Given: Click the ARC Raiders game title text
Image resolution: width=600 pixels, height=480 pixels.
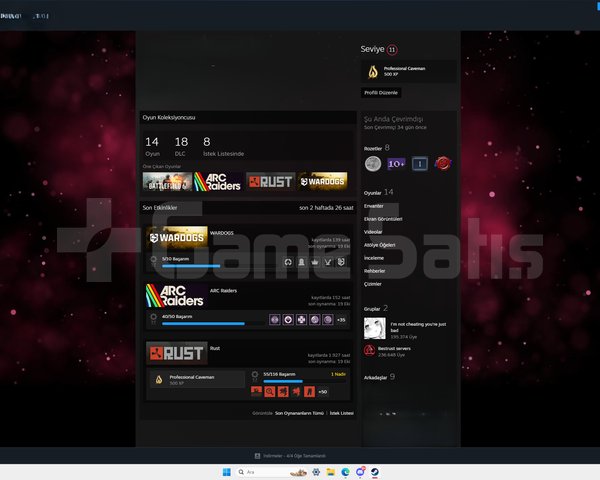Looking at the screenshot, I should coord(223,291).
